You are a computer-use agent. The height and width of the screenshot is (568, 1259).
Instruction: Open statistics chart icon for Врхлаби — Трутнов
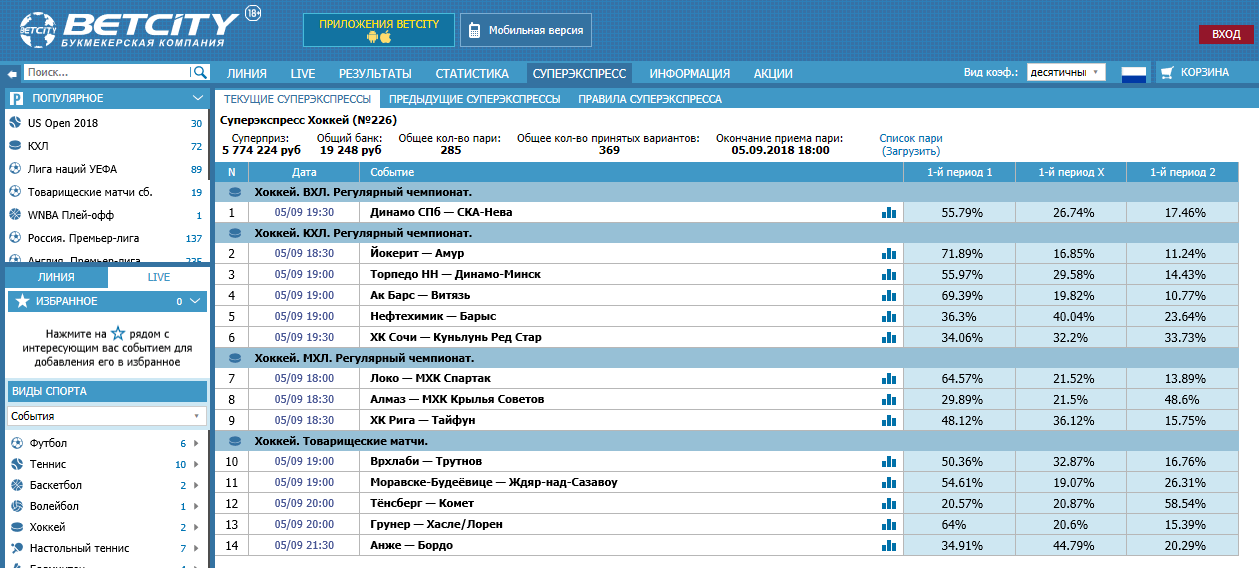pos(888,462)
